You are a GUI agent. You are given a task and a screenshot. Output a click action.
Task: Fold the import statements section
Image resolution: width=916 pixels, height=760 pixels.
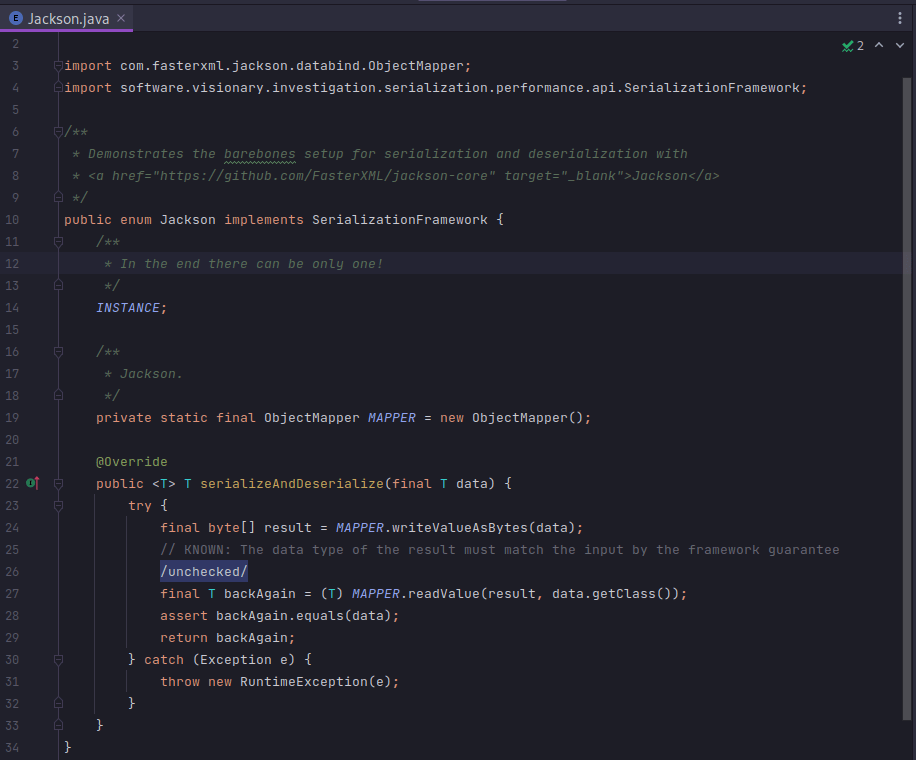tap(58, 65)
